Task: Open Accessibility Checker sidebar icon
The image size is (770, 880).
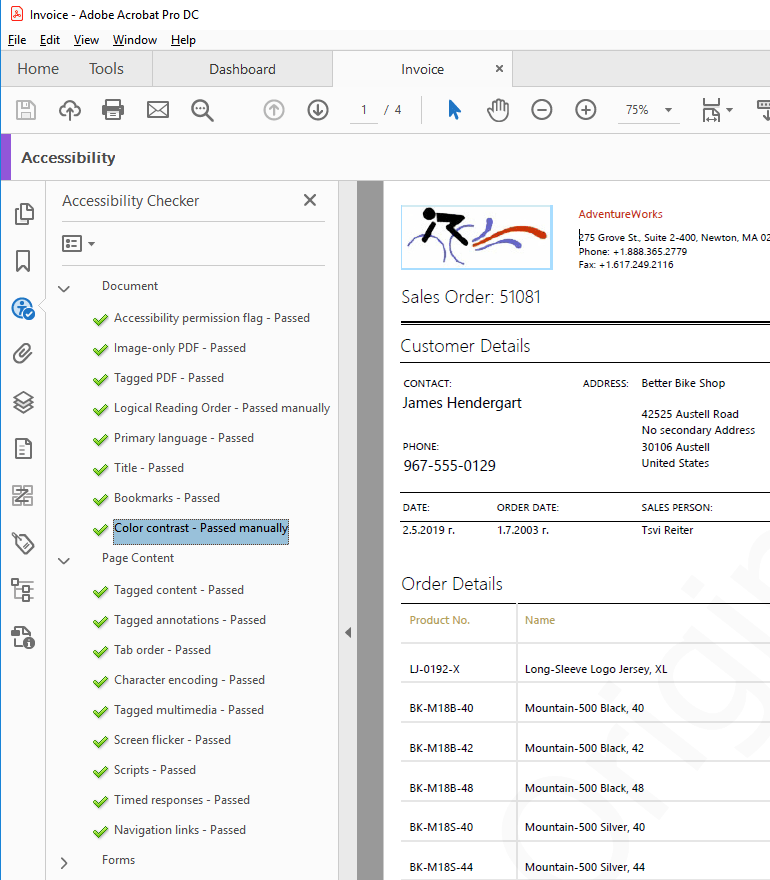Action: pyautogui.click(x=23, y=308)
